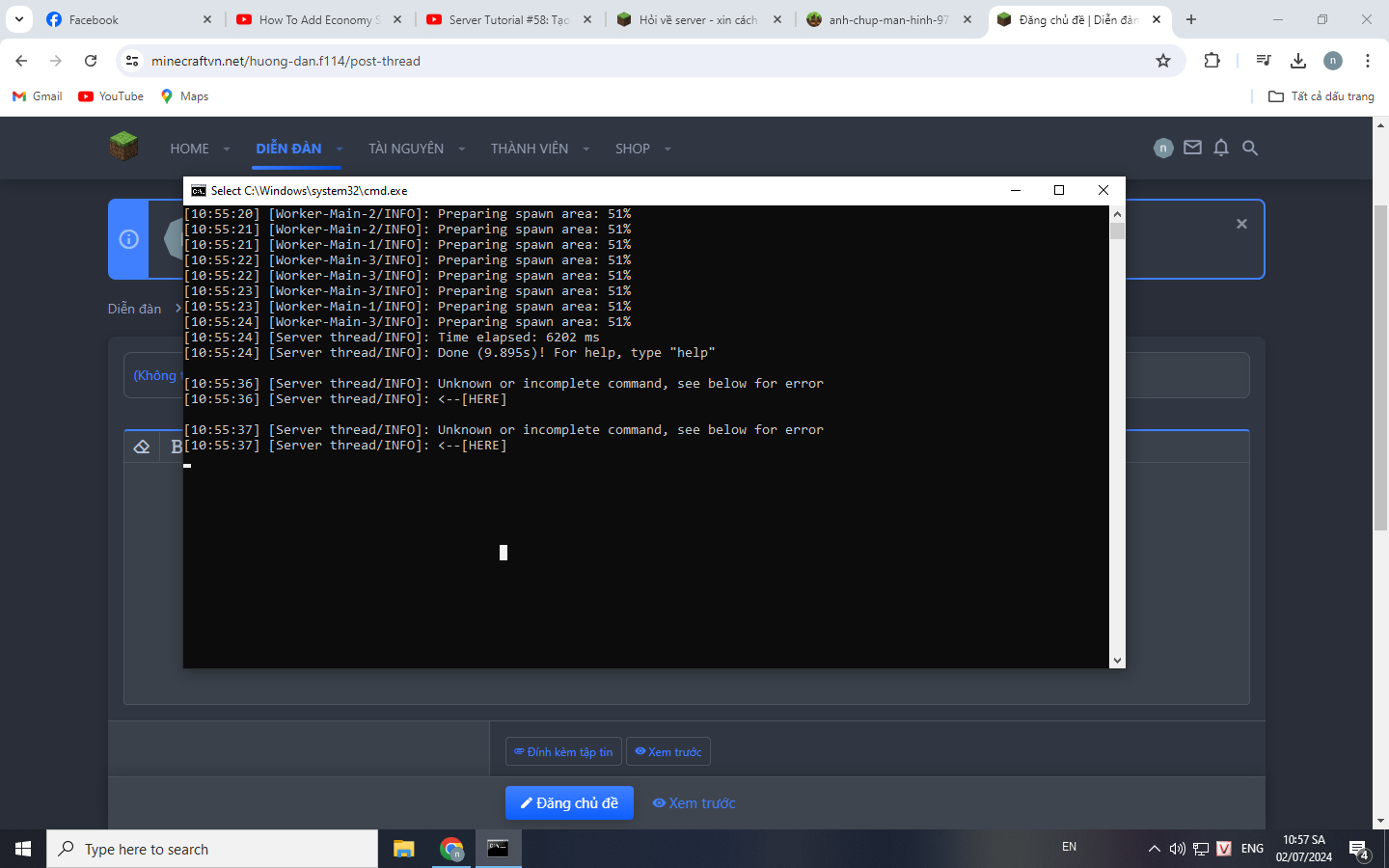Show hidden system tray icons

pyautogui.click(x=1154, y=849)
